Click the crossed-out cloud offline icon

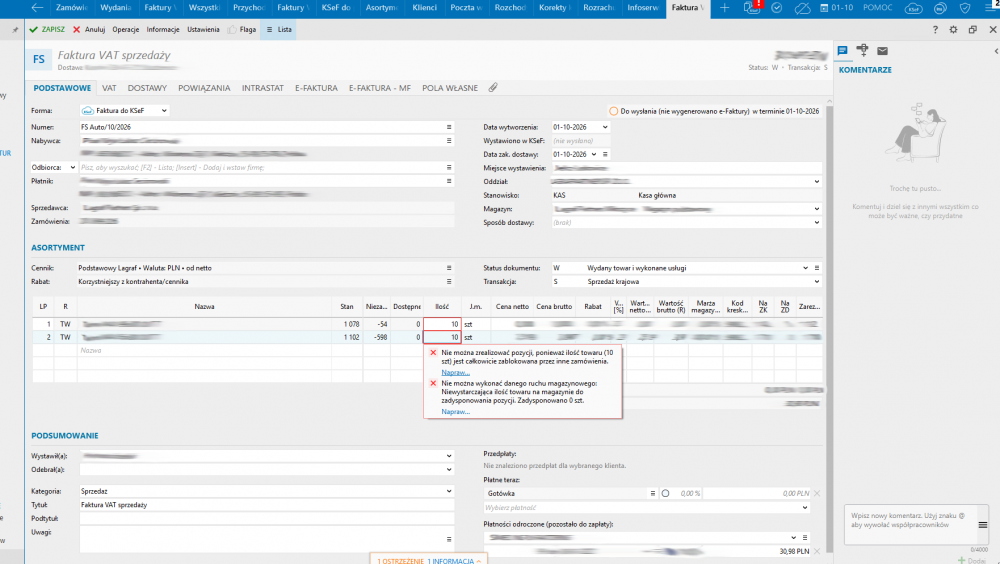[802, 8]
